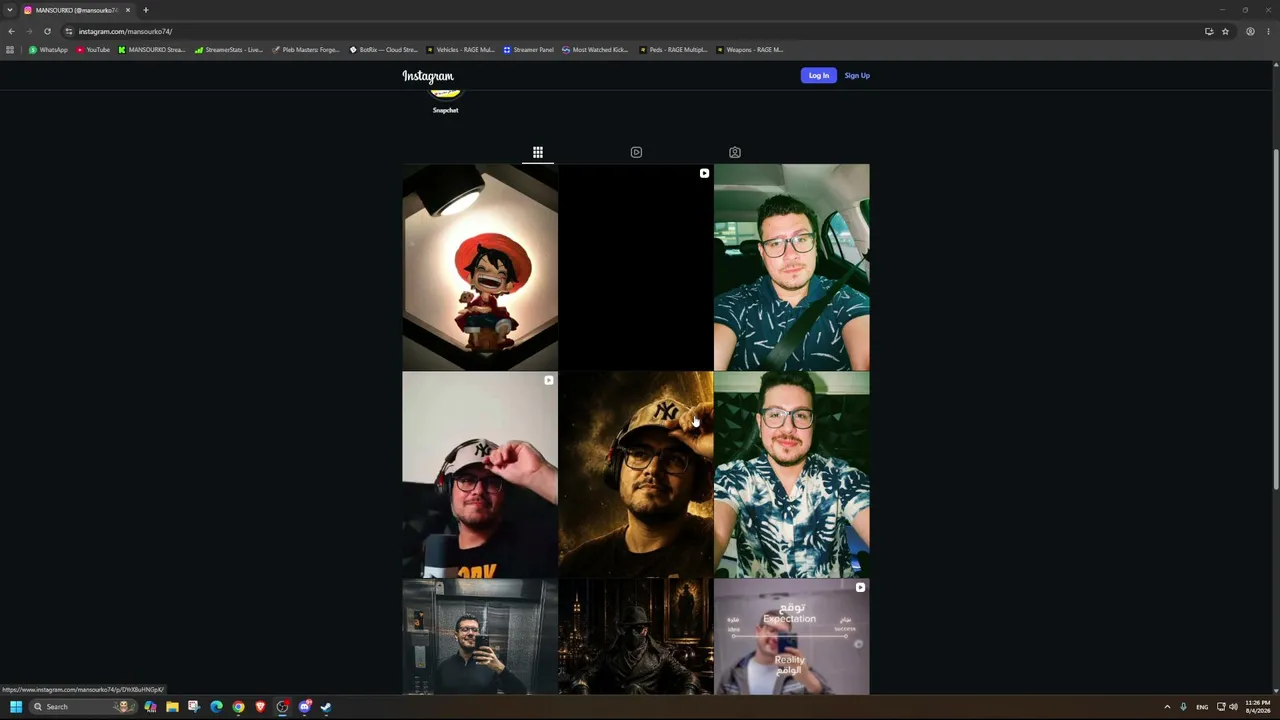The height and width of the screenshot is (720, 1280).
Task: Close the MANSOURKO Instagram tab
Action: coord(128,10)
